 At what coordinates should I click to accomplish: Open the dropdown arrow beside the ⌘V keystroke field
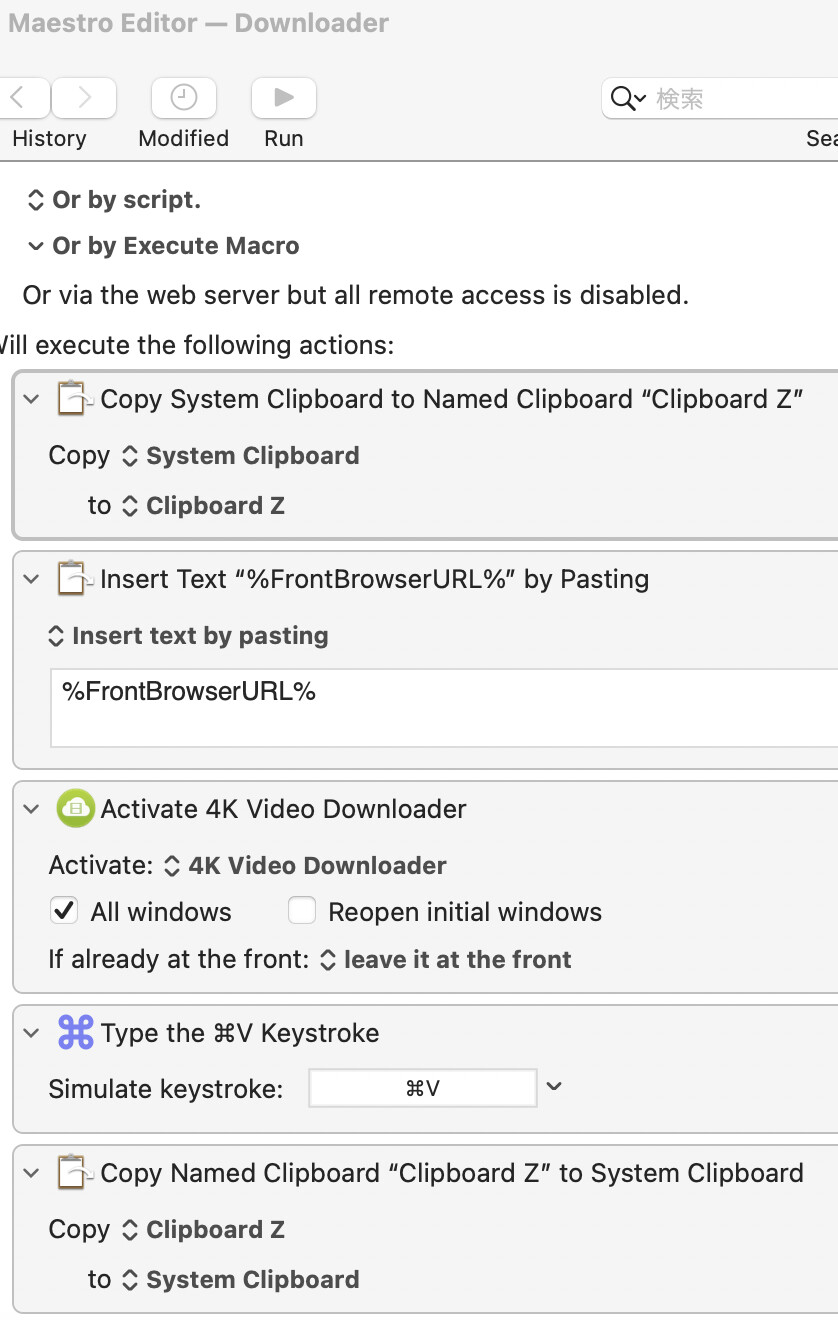point(554,1087)
